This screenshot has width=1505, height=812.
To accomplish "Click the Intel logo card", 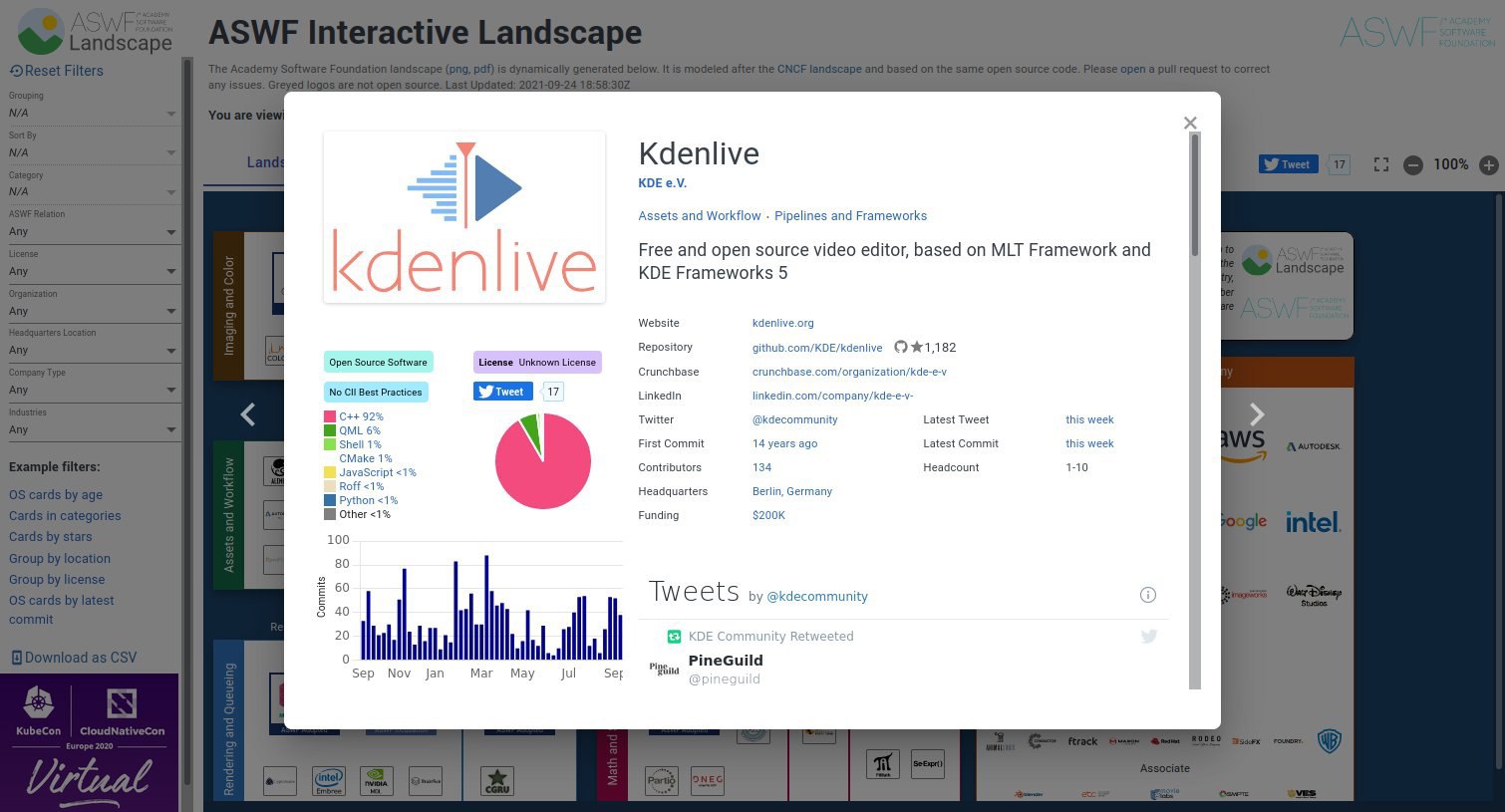I will (x=1313, y=521).
